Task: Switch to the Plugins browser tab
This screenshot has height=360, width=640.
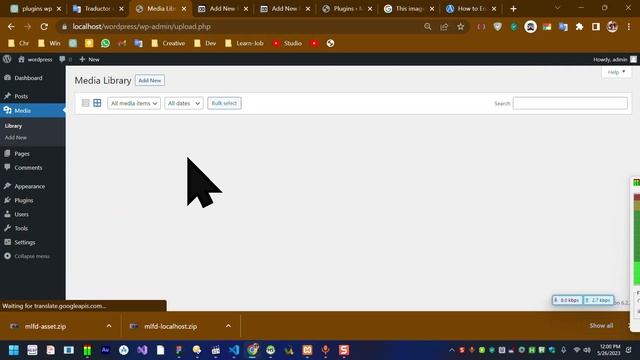Action: point(347,9)
